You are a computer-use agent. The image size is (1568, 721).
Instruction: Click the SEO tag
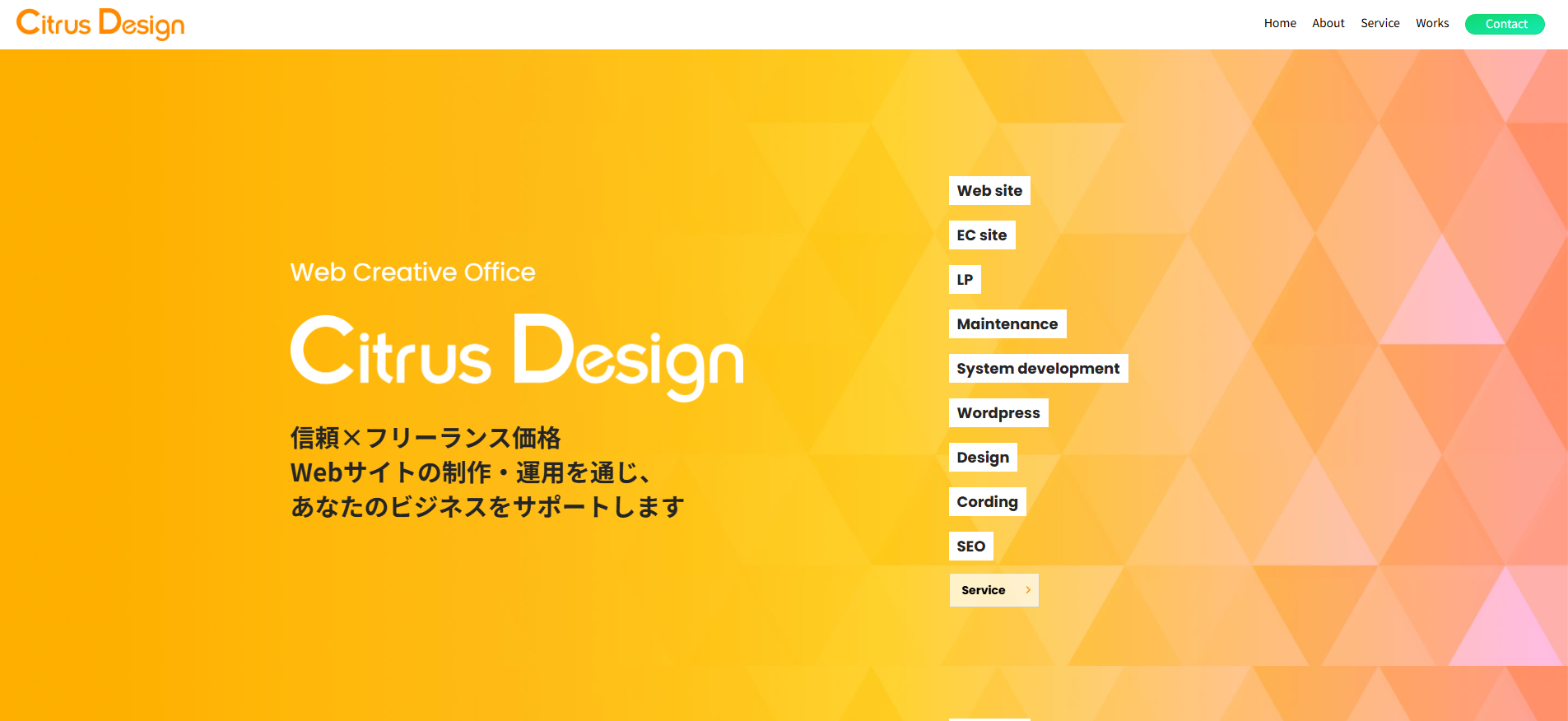tap(970, 547)
